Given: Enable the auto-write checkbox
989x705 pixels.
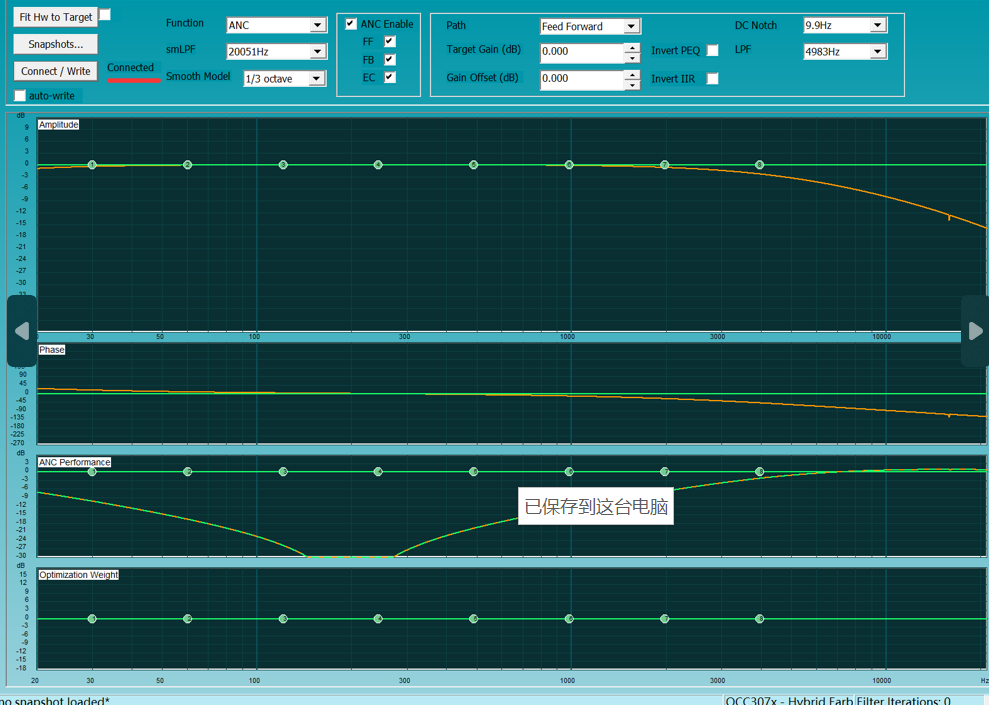Looking at the screenshot, I should click(x=20, y=96).
